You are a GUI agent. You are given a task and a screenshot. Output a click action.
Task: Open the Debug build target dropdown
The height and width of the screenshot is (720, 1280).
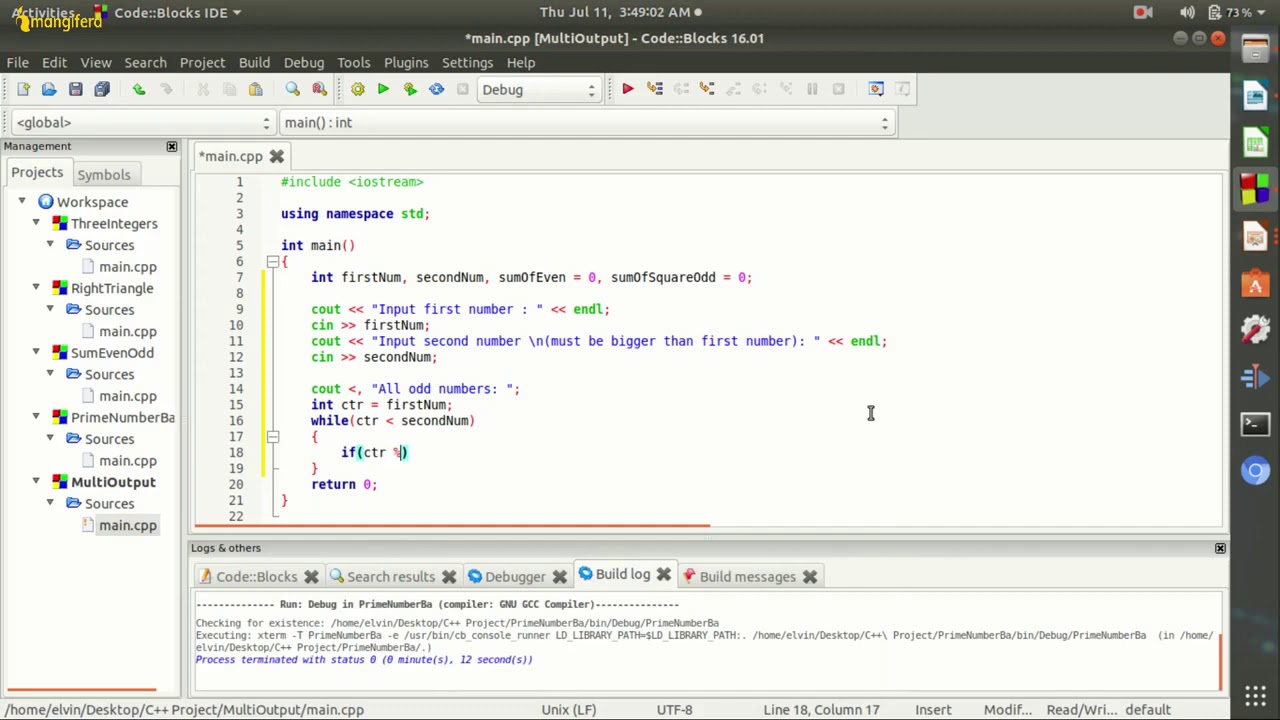[x=538, y=90]
